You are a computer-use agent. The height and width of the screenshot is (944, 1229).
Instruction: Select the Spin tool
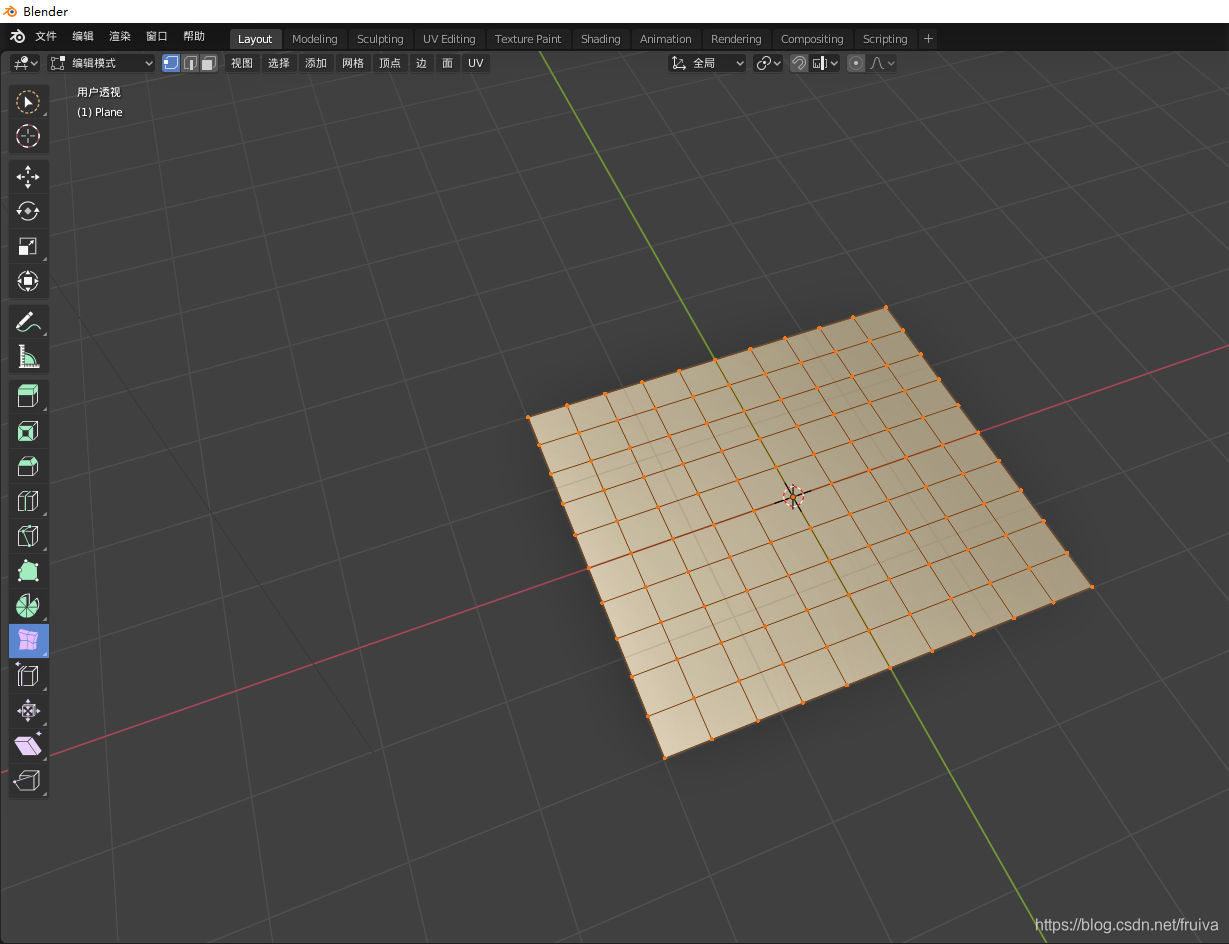[x=28, y=606]
